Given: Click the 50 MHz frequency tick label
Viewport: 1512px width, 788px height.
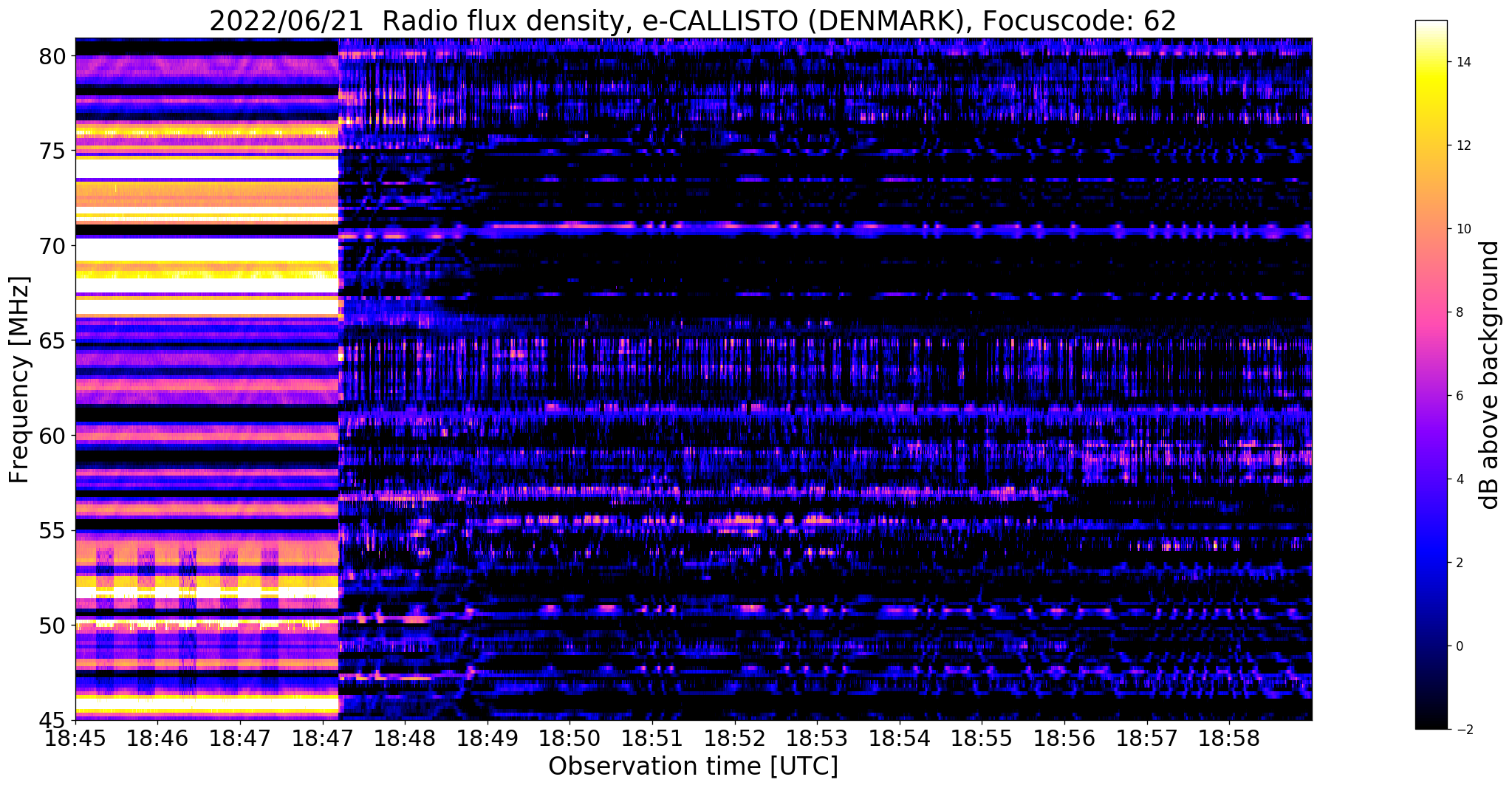Looking at the screenshot, I should point(53,626).
